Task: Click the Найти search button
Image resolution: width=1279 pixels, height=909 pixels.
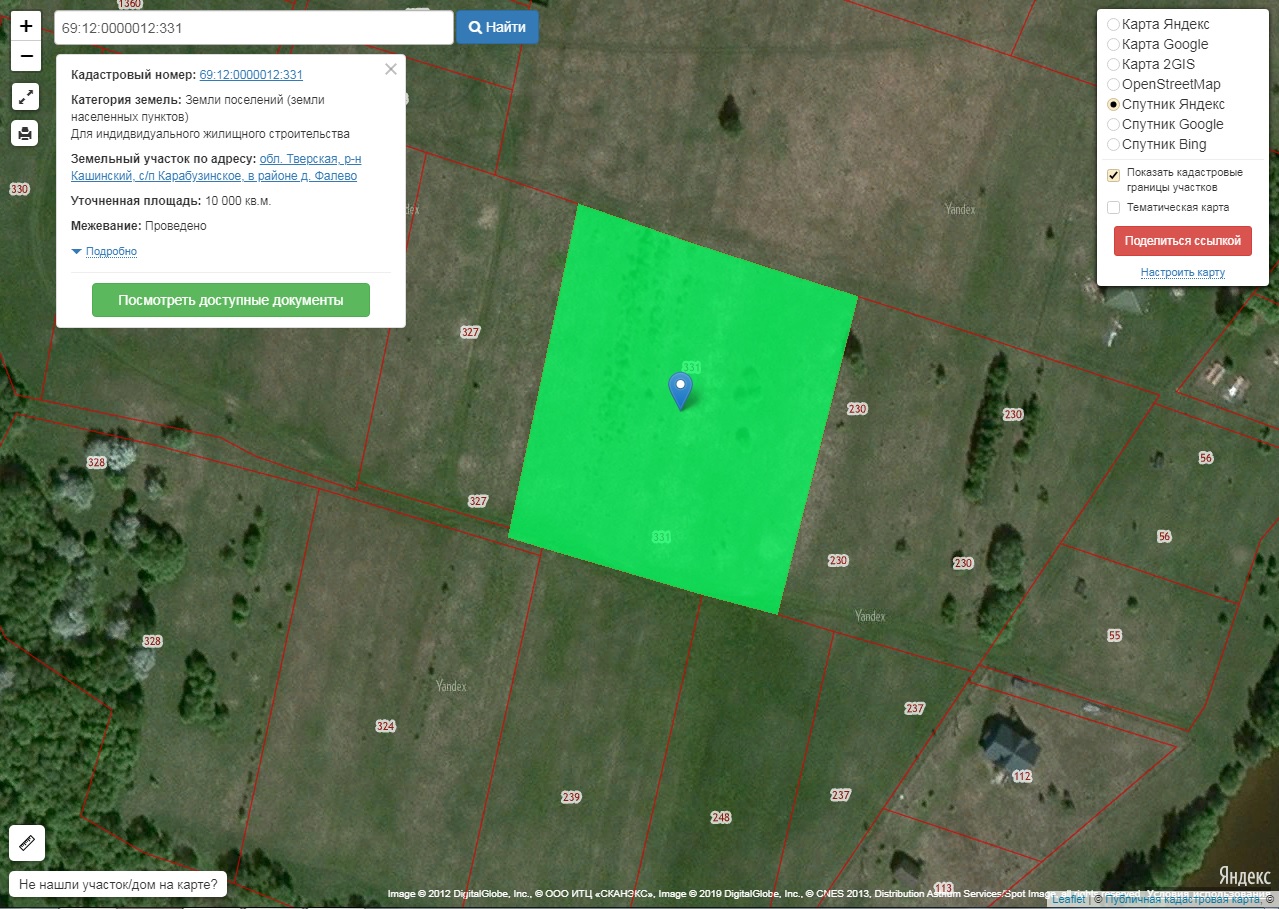Action: tap(497, 28)
